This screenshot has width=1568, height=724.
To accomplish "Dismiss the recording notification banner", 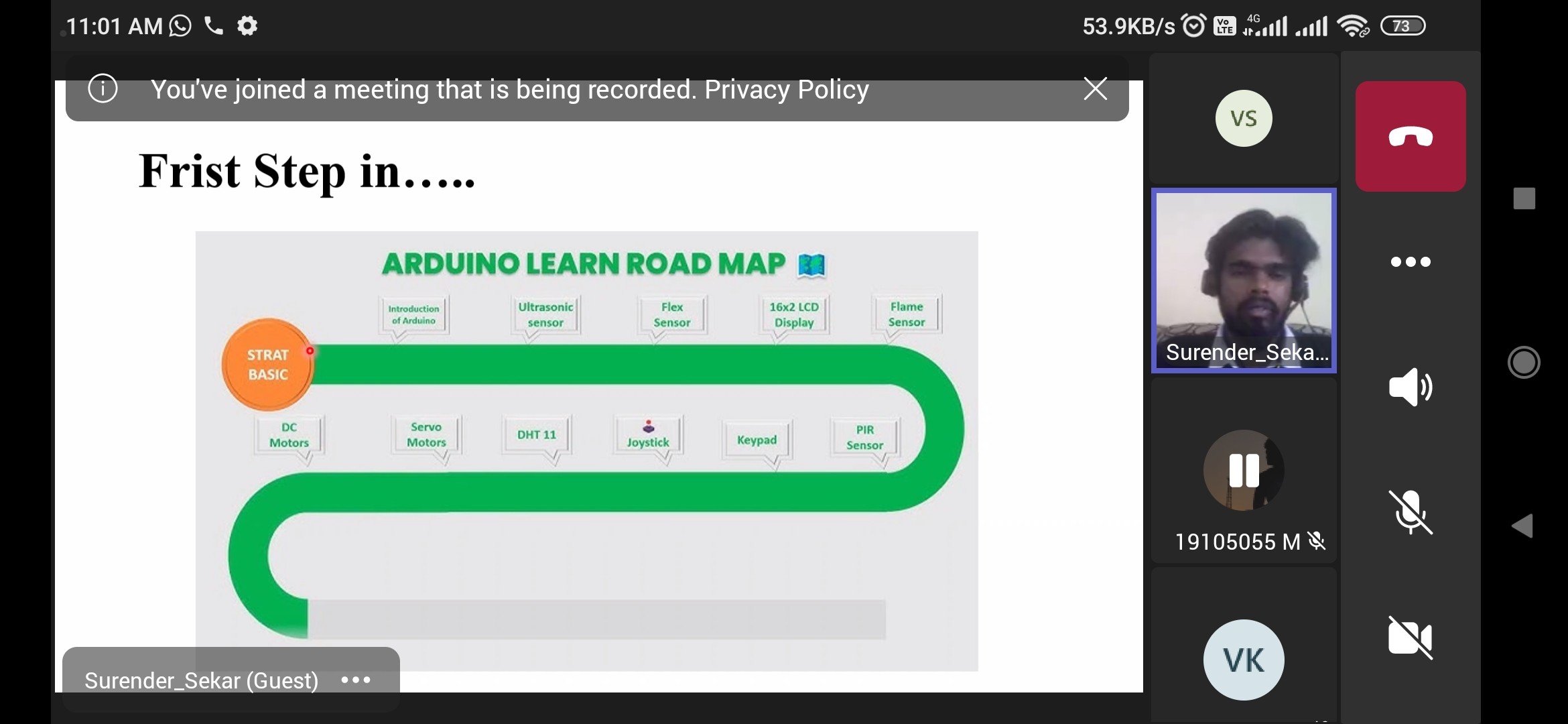I will 1095,88.
